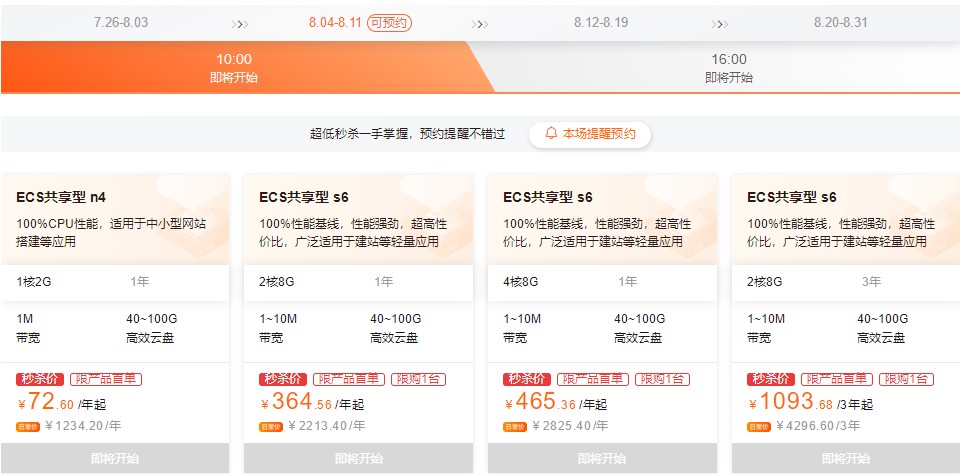
Task: Select the 7.26-8.03 date range tab
Action: [121, 23]
